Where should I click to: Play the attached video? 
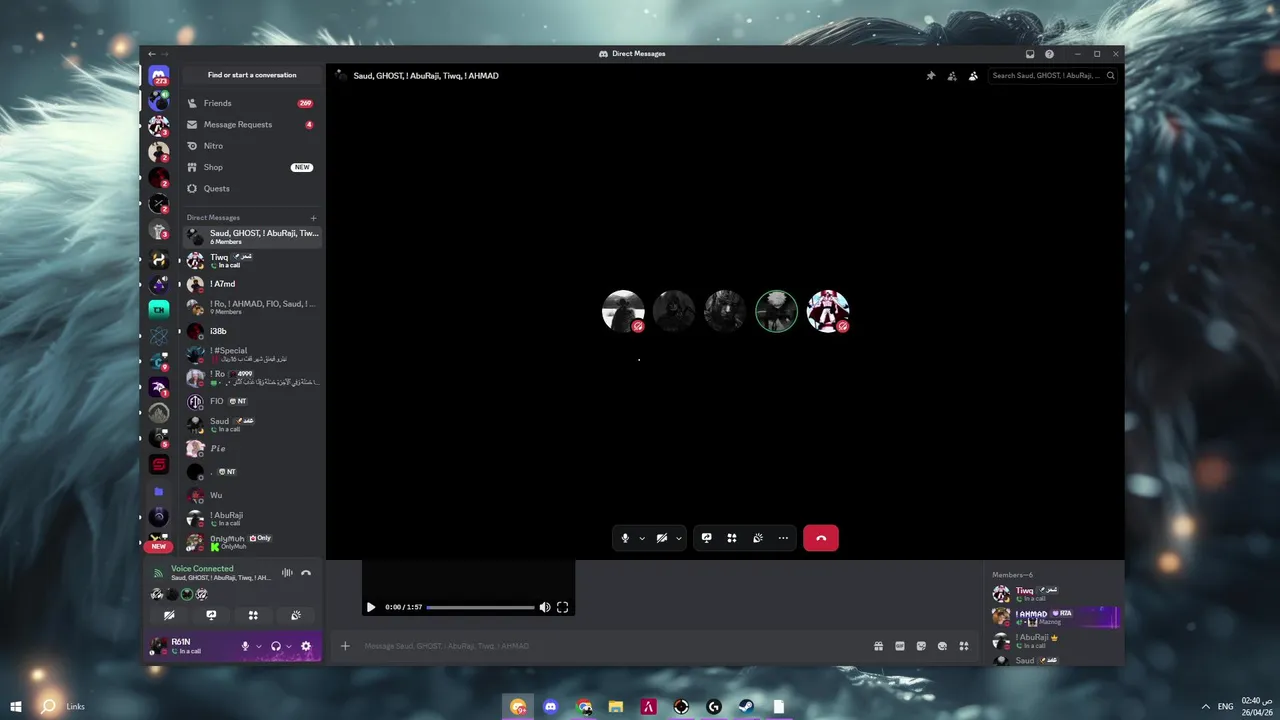371,607
